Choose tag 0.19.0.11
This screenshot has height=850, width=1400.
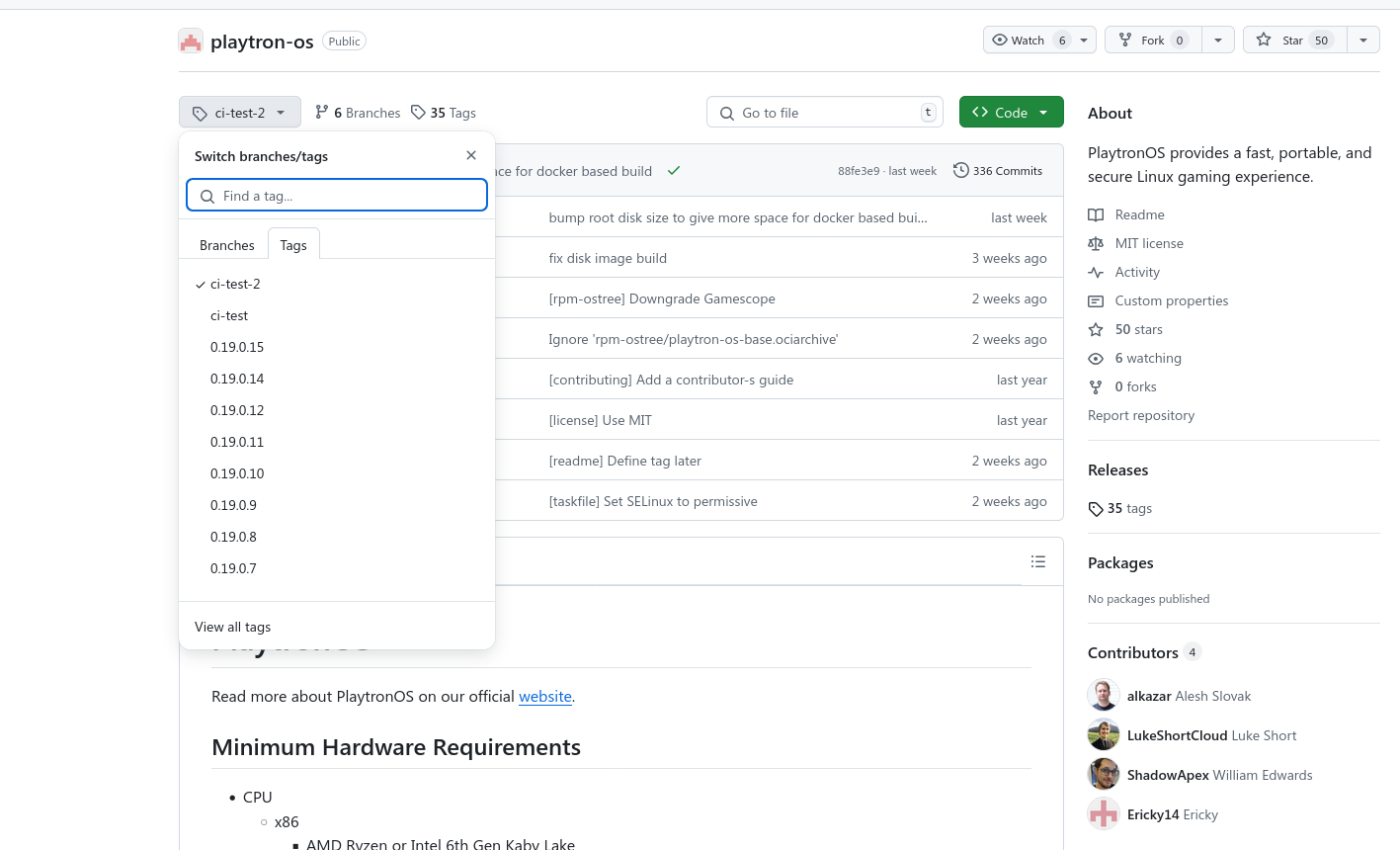point(337,442)
